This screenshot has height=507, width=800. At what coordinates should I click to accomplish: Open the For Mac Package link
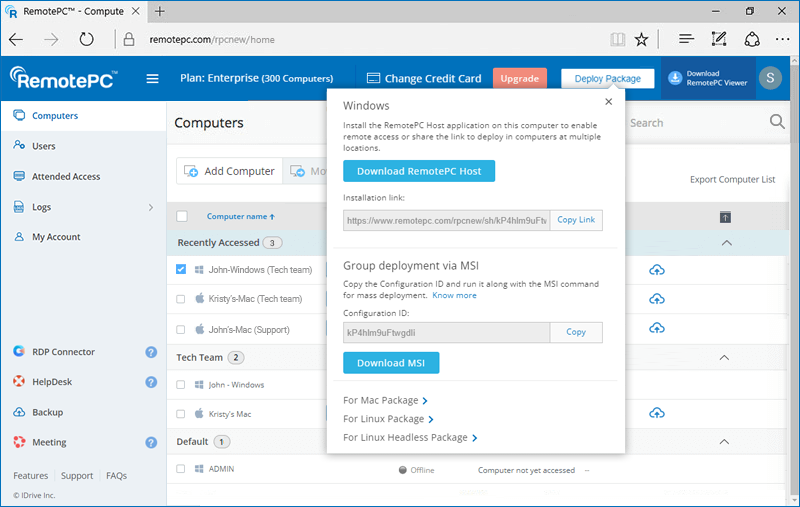[385, 400]
